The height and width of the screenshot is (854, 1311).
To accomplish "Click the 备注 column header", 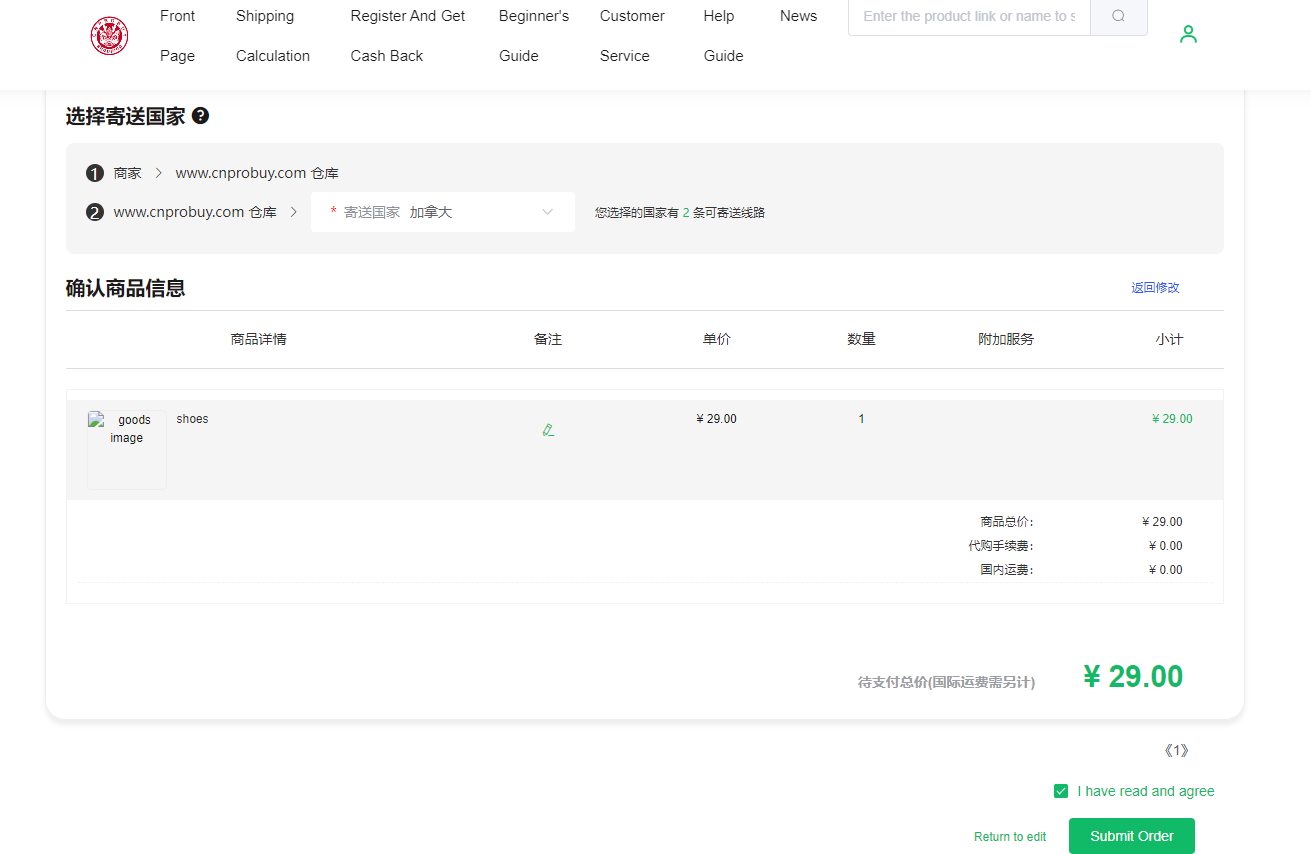I will tap(548, 339).
